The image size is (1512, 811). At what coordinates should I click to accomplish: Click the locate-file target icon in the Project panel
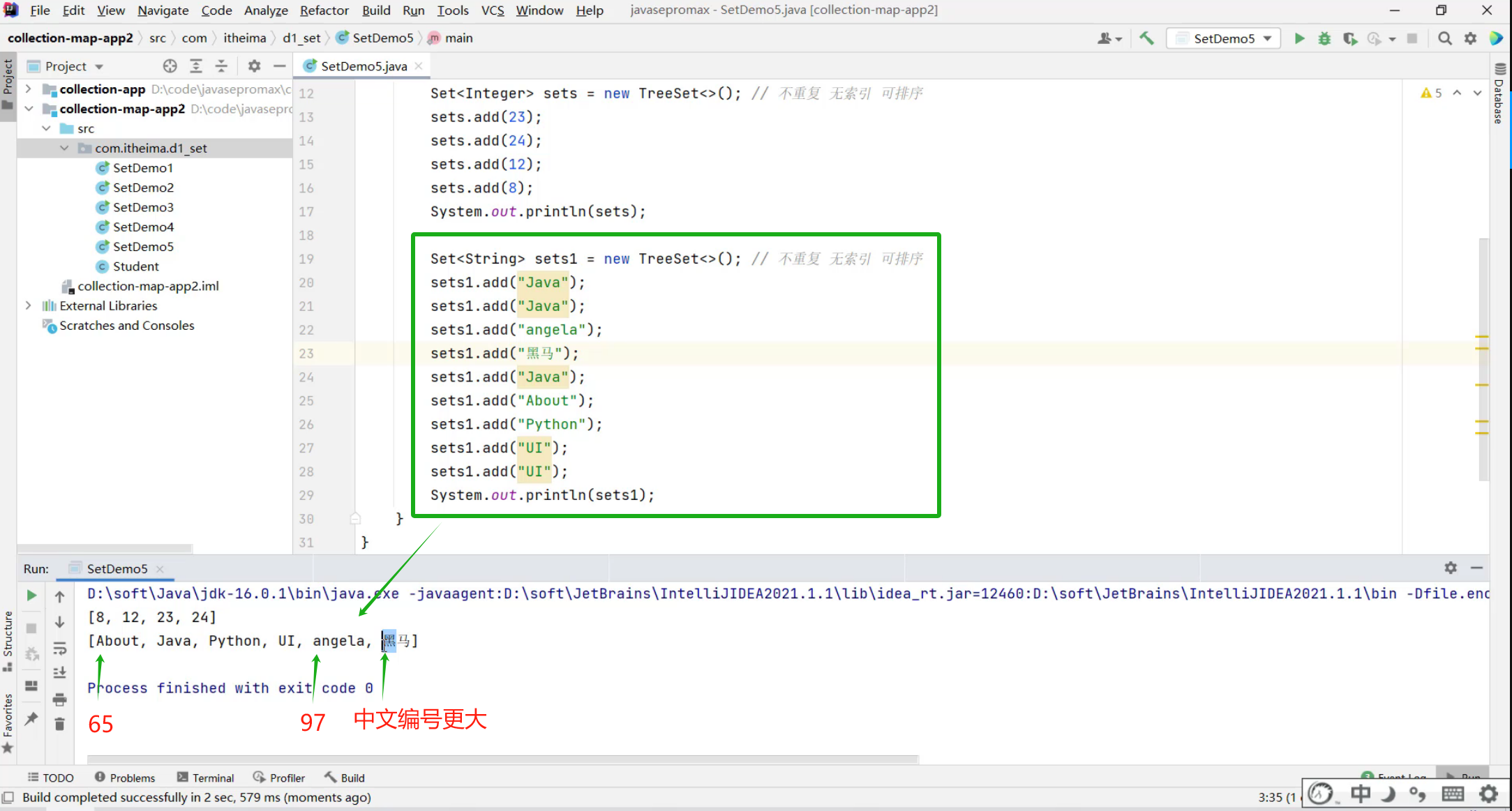[170, 66]
